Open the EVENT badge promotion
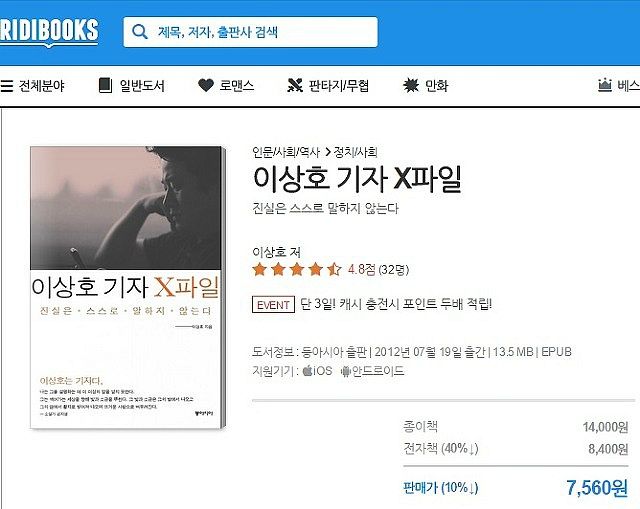This screenshot has height=509, width=640. tap(273, 305)
